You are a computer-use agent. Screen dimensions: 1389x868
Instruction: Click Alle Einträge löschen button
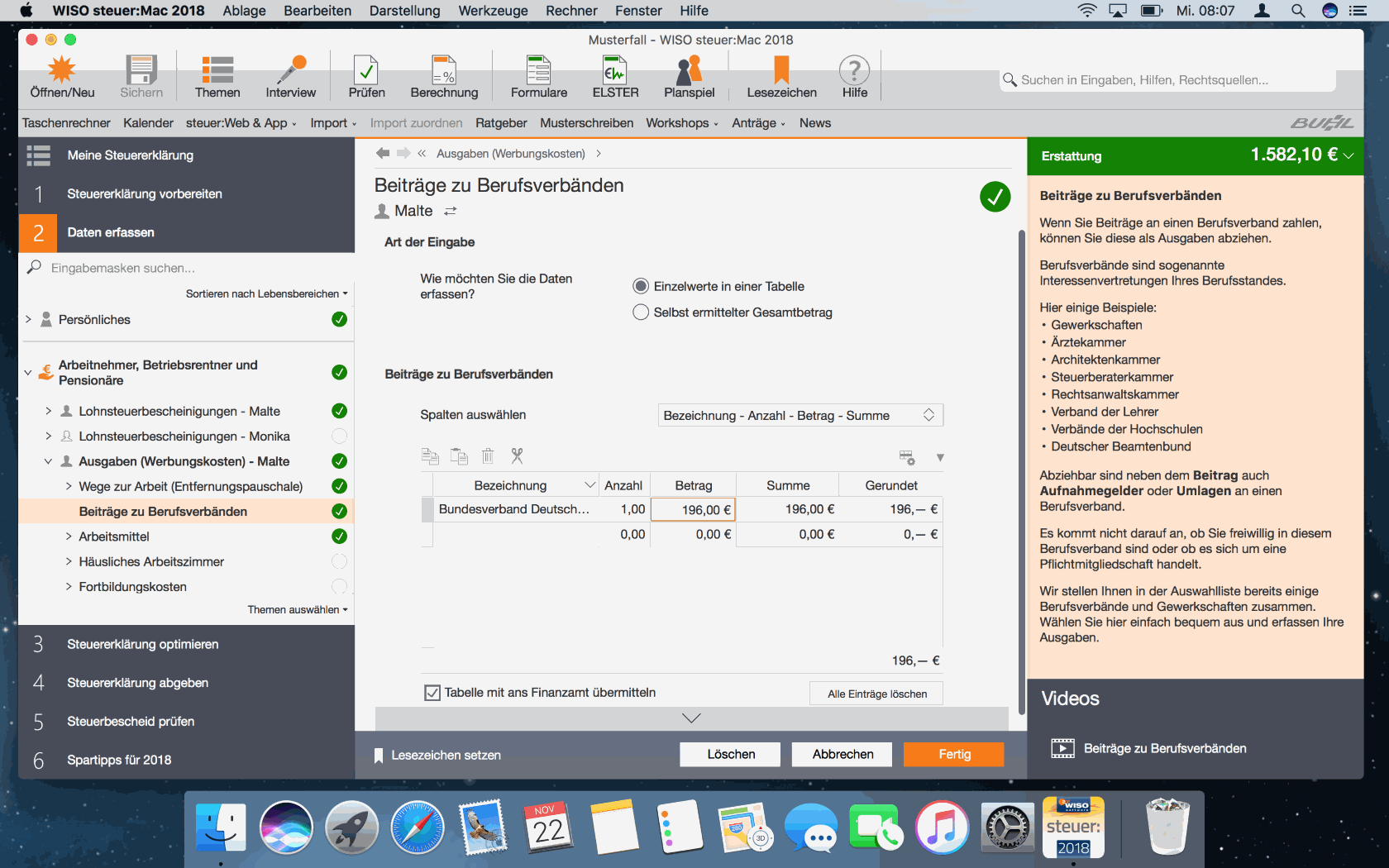pyautogui.click(x=876, y=694)
